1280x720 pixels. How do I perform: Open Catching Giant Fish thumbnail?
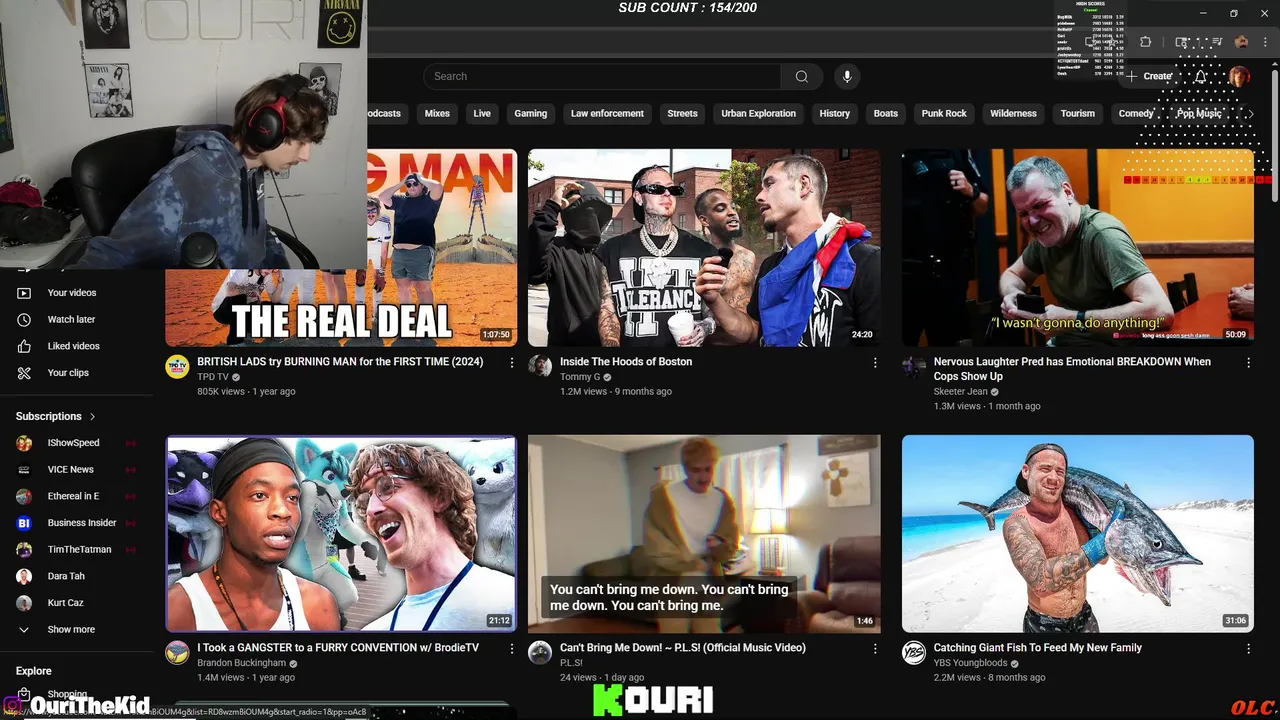[x=1078, y=533]
